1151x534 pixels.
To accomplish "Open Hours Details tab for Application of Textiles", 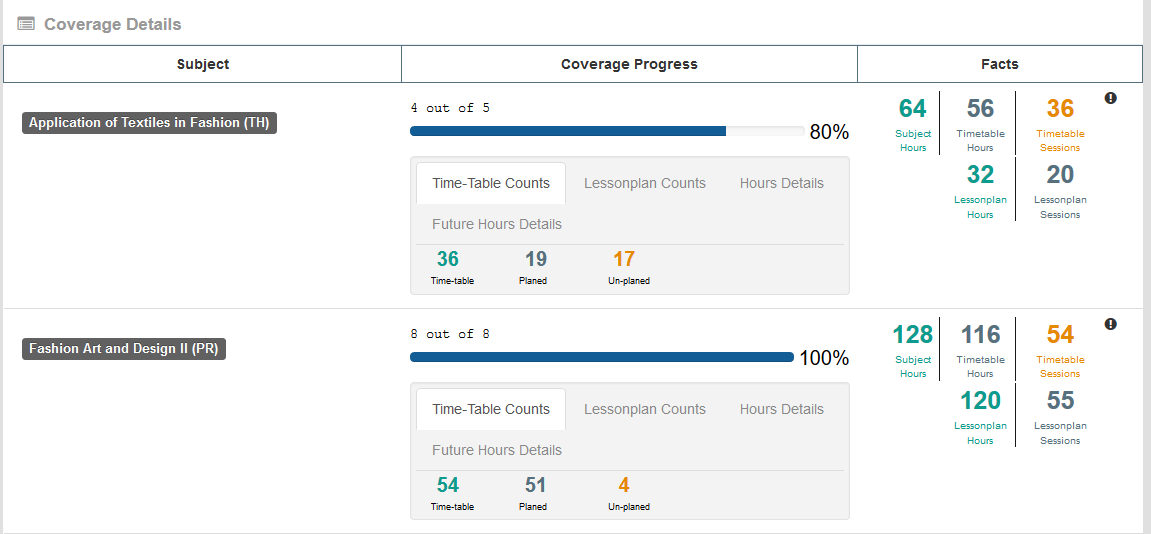I will [x=782, y=184].
